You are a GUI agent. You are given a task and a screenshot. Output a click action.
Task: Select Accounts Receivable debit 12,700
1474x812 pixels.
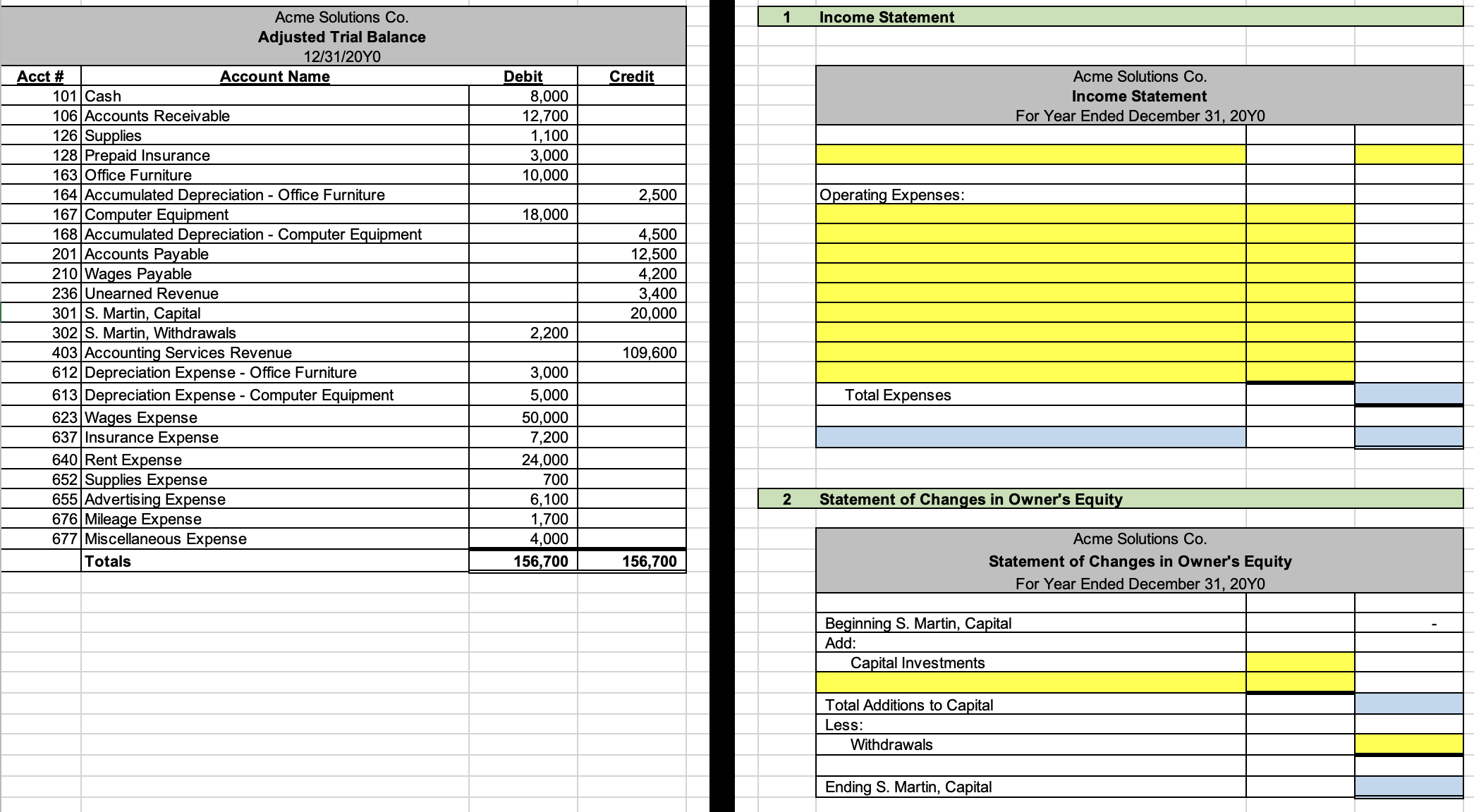523,116
